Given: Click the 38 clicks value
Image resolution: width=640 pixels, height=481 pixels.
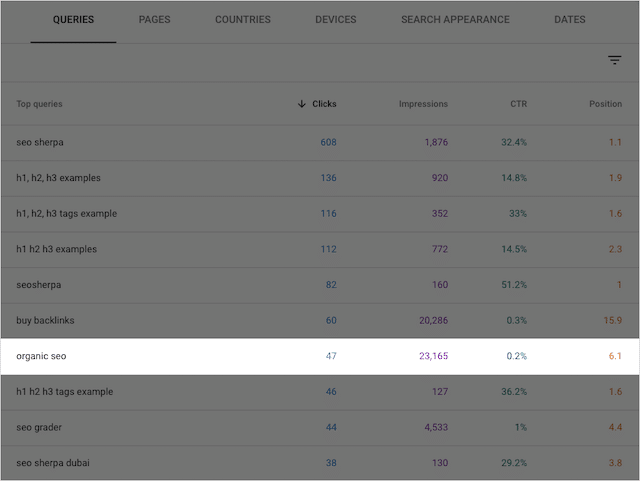Looking at the screenshot, I should pos(331,463).
